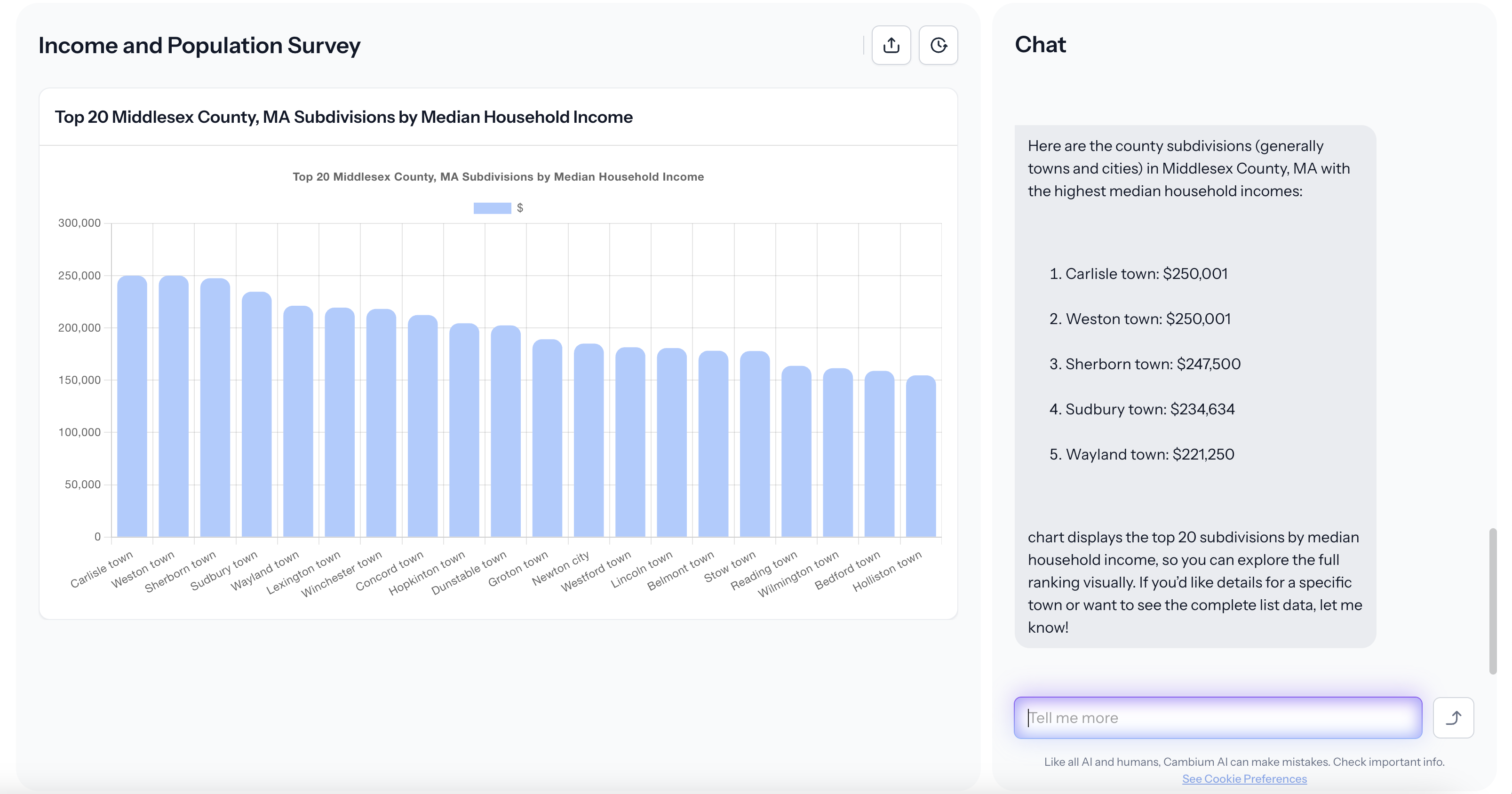Screen dimensions: 1512x794
Task: Toggle the $ dataset legend swatch
Action: coord(492,208)
